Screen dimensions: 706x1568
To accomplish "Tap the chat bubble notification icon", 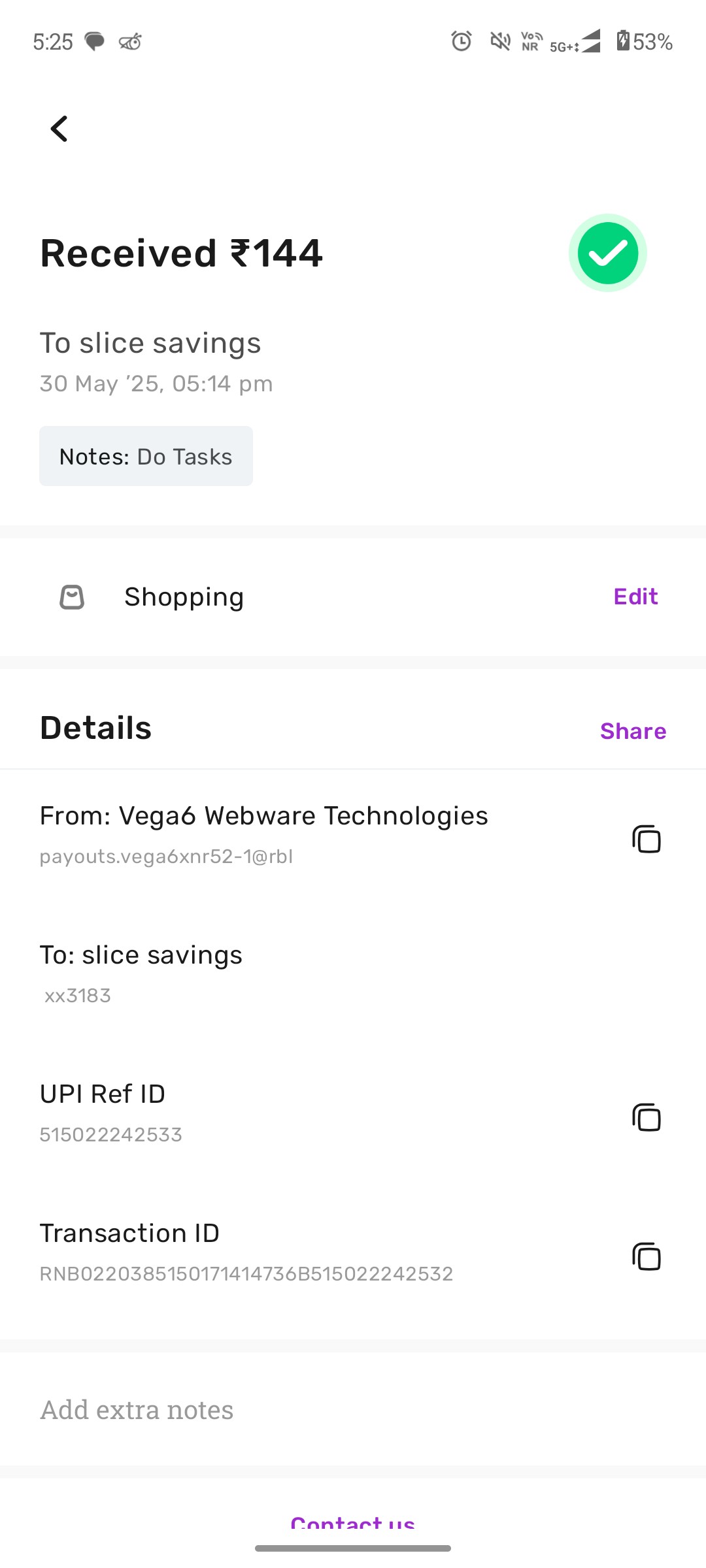I will [x=95, y=42].
